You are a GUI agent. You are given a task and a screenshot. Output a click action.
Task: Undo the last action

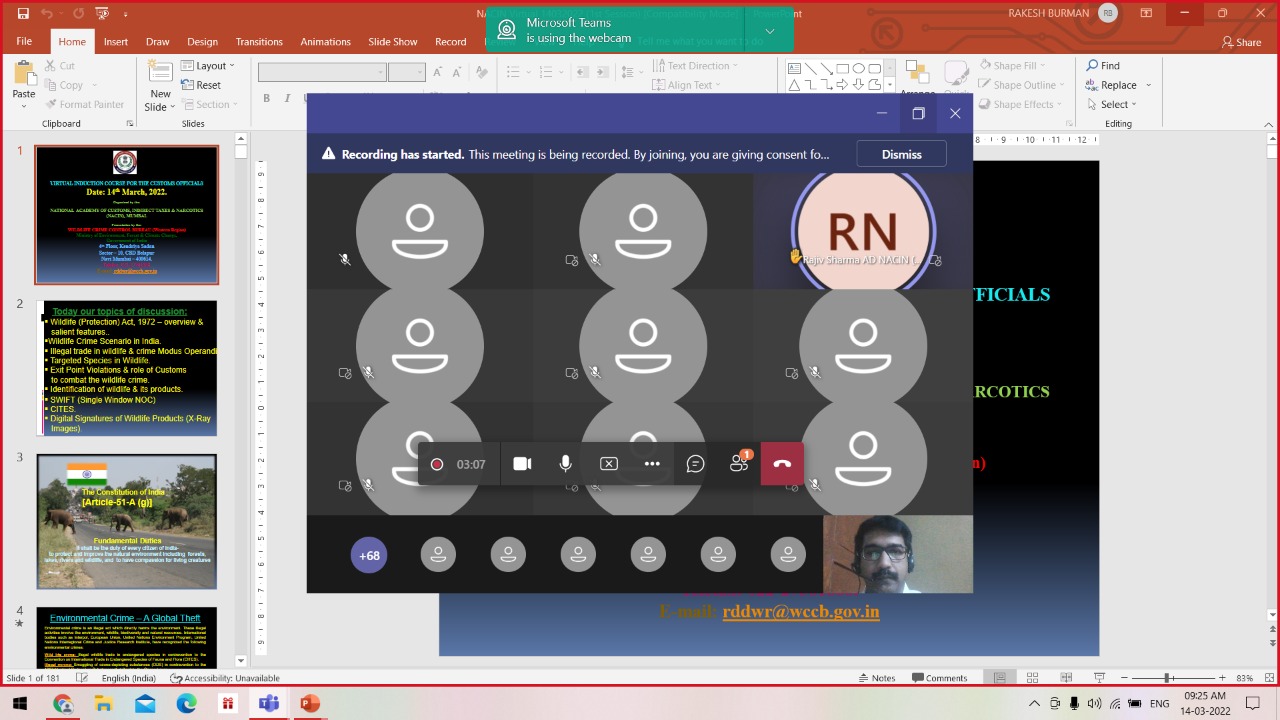49,14
